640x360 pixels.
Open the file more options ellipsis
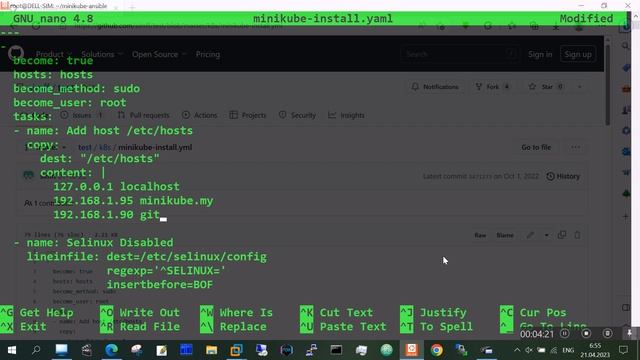576,147
